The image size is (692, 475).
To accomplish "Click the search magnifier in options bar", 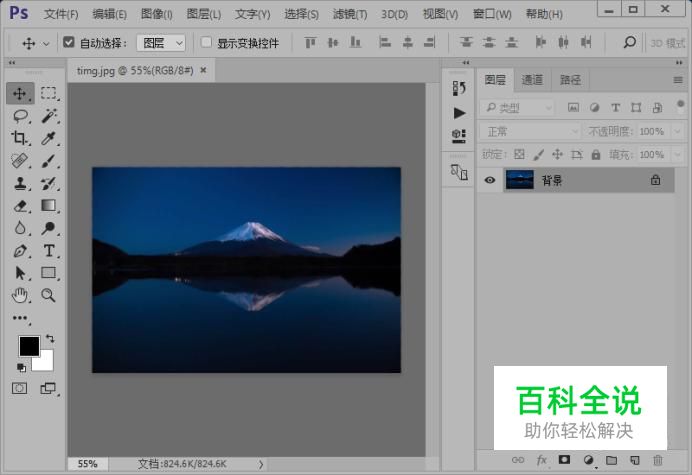I will 630,42.
